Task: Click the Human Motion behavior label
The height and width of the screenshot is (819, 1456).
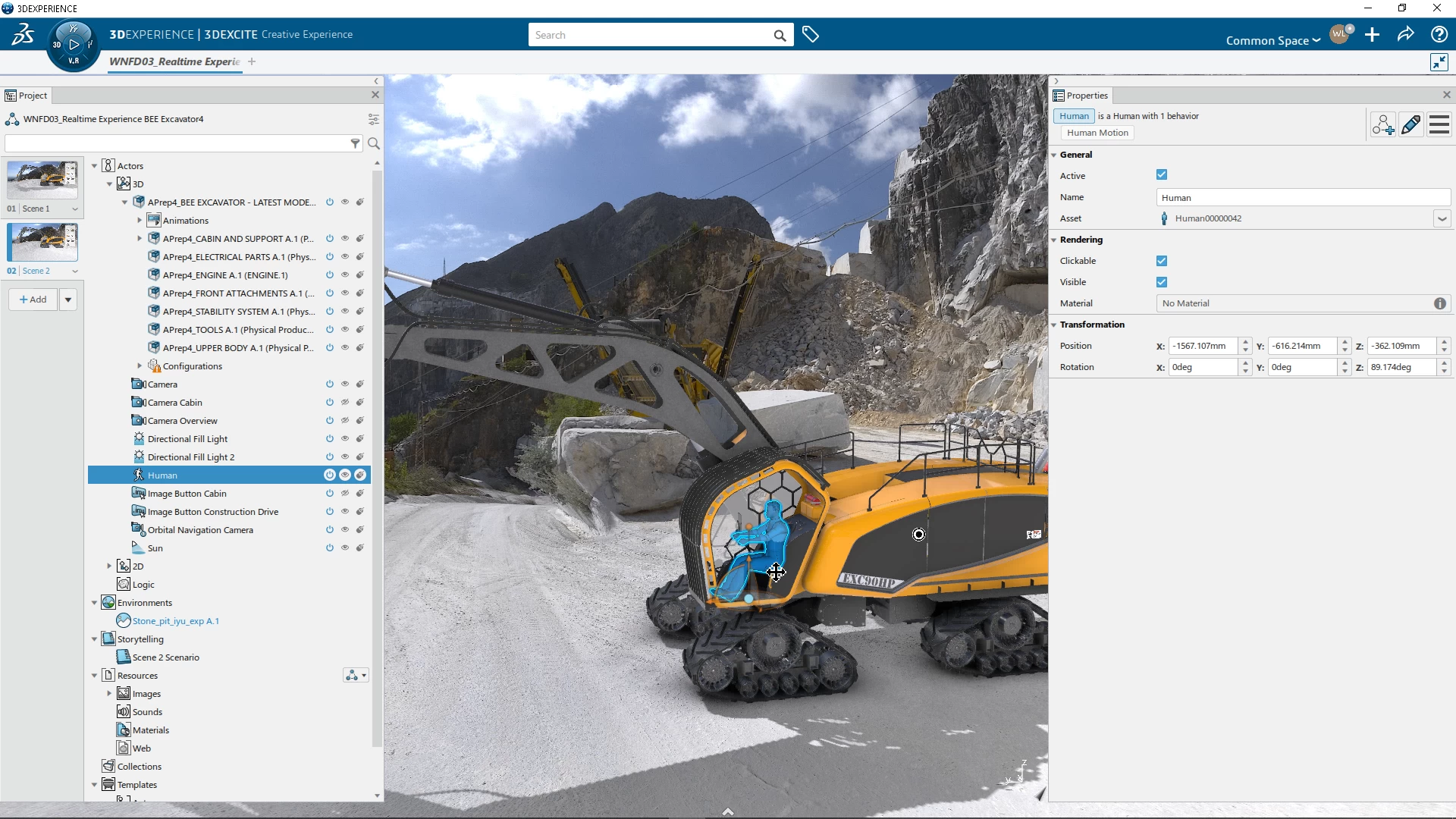Action: tap(1097, 132)
